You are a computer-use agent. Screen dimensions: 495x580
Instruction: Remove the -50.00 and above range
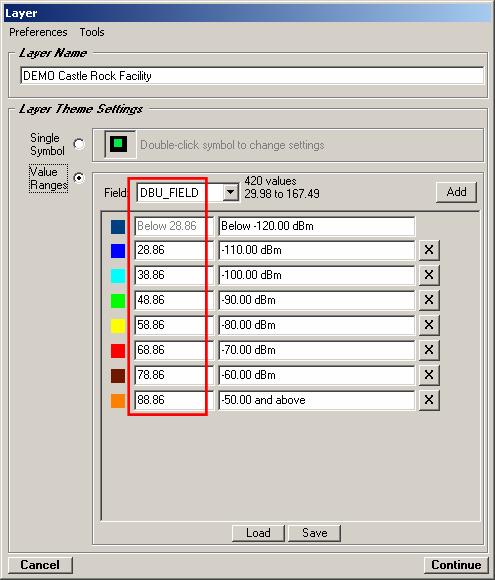[x=429, y=400]
